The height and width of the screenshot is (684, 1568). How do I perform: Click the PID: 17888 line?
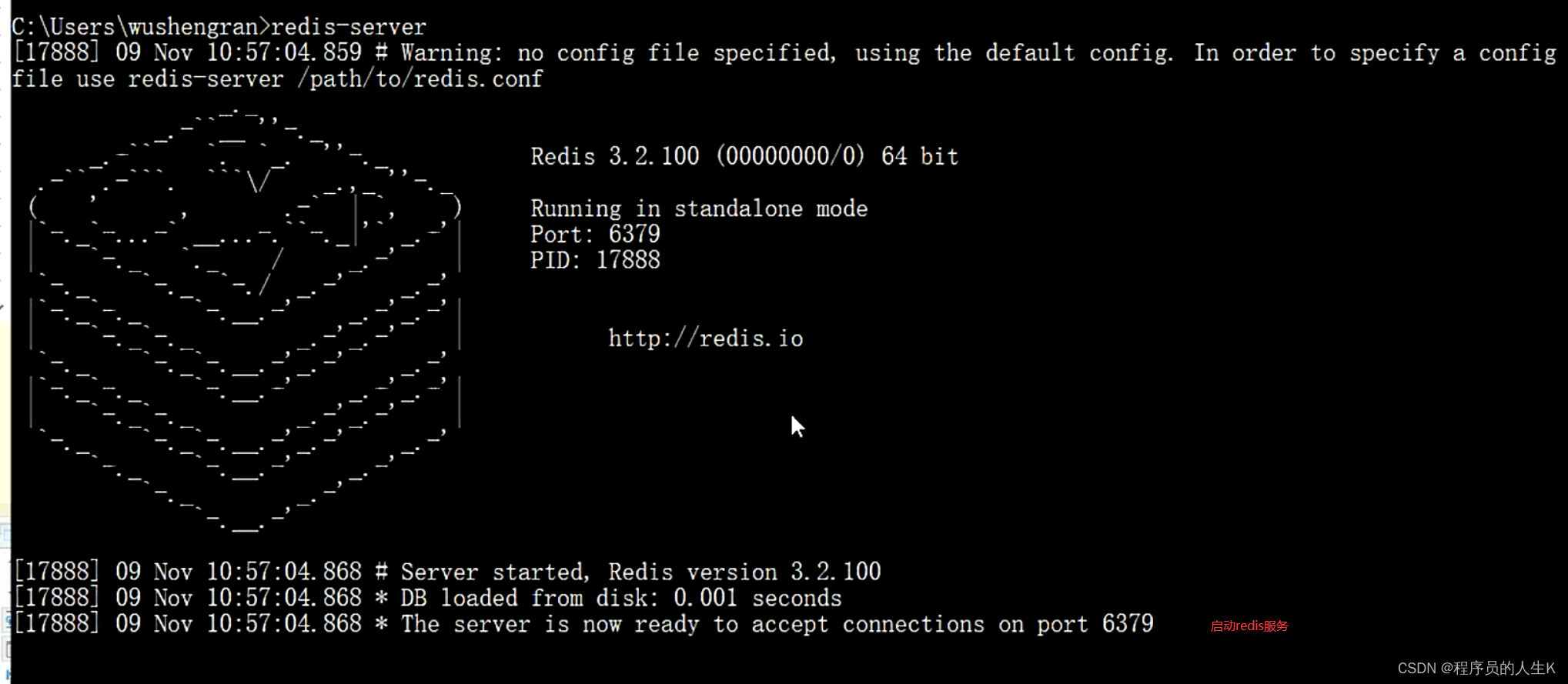[595, 260]
